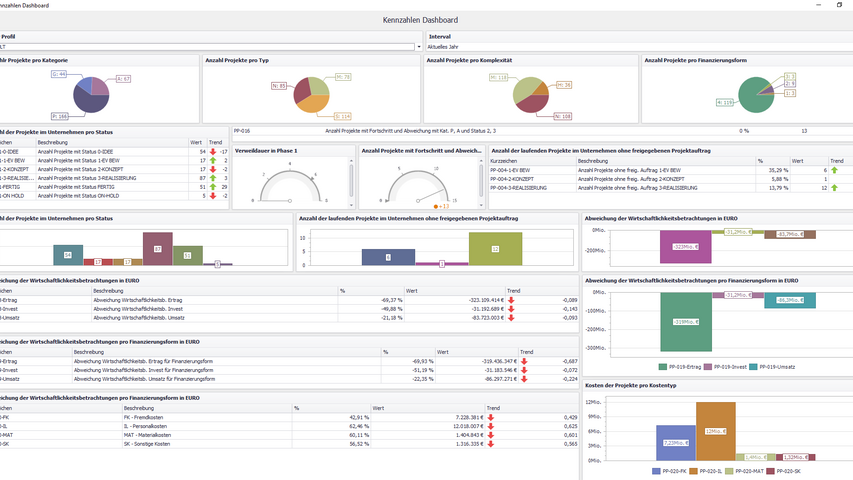The image size is (853, 480).
Task: Click green trend arrow in Status FERTIG row
Action: 213,187
